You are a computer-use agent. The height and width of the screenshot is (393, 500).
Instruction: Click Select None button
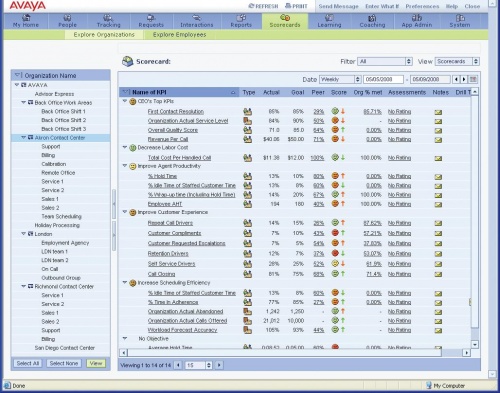coord(64,363)
